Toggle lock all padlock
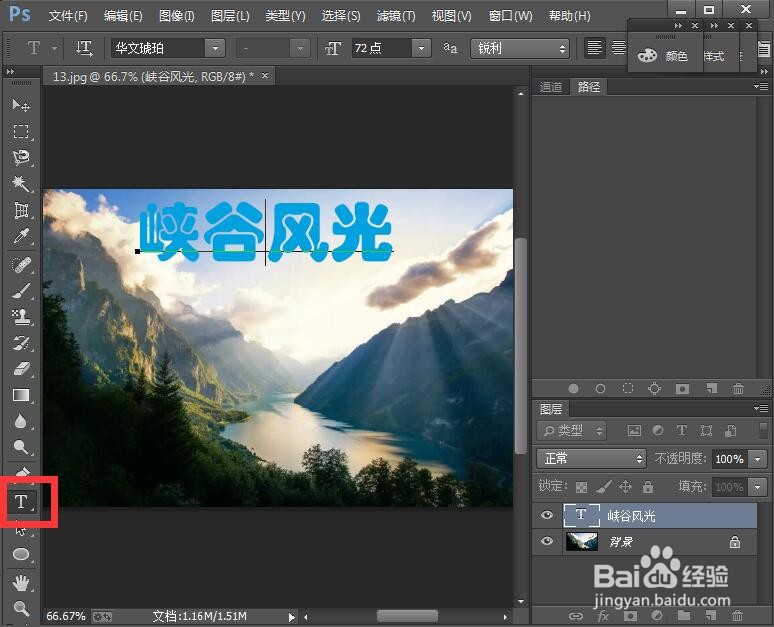 point(648,487)
